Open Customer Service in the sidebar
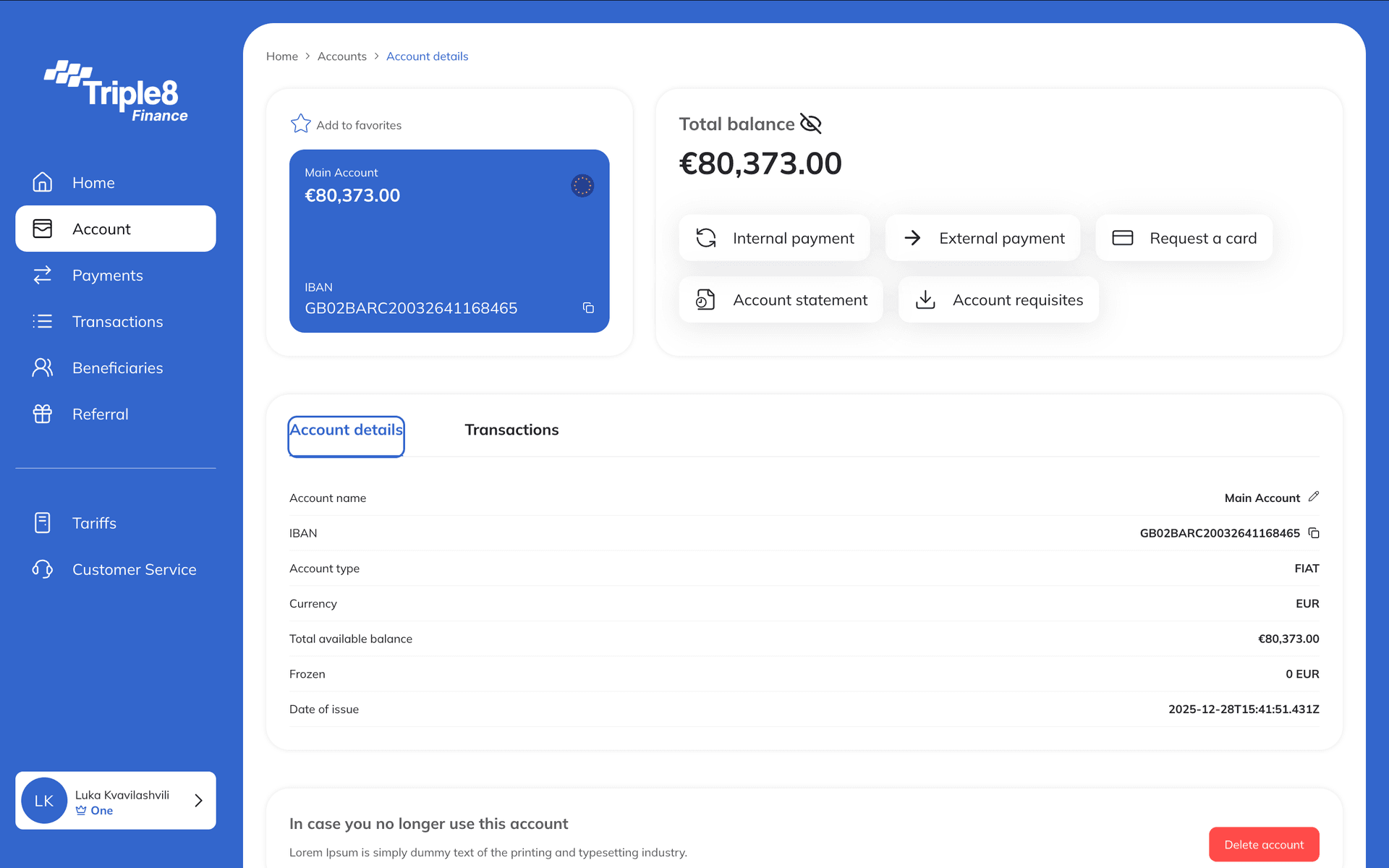Viewport: 1389px width, 868px height. tap(116, 569)
